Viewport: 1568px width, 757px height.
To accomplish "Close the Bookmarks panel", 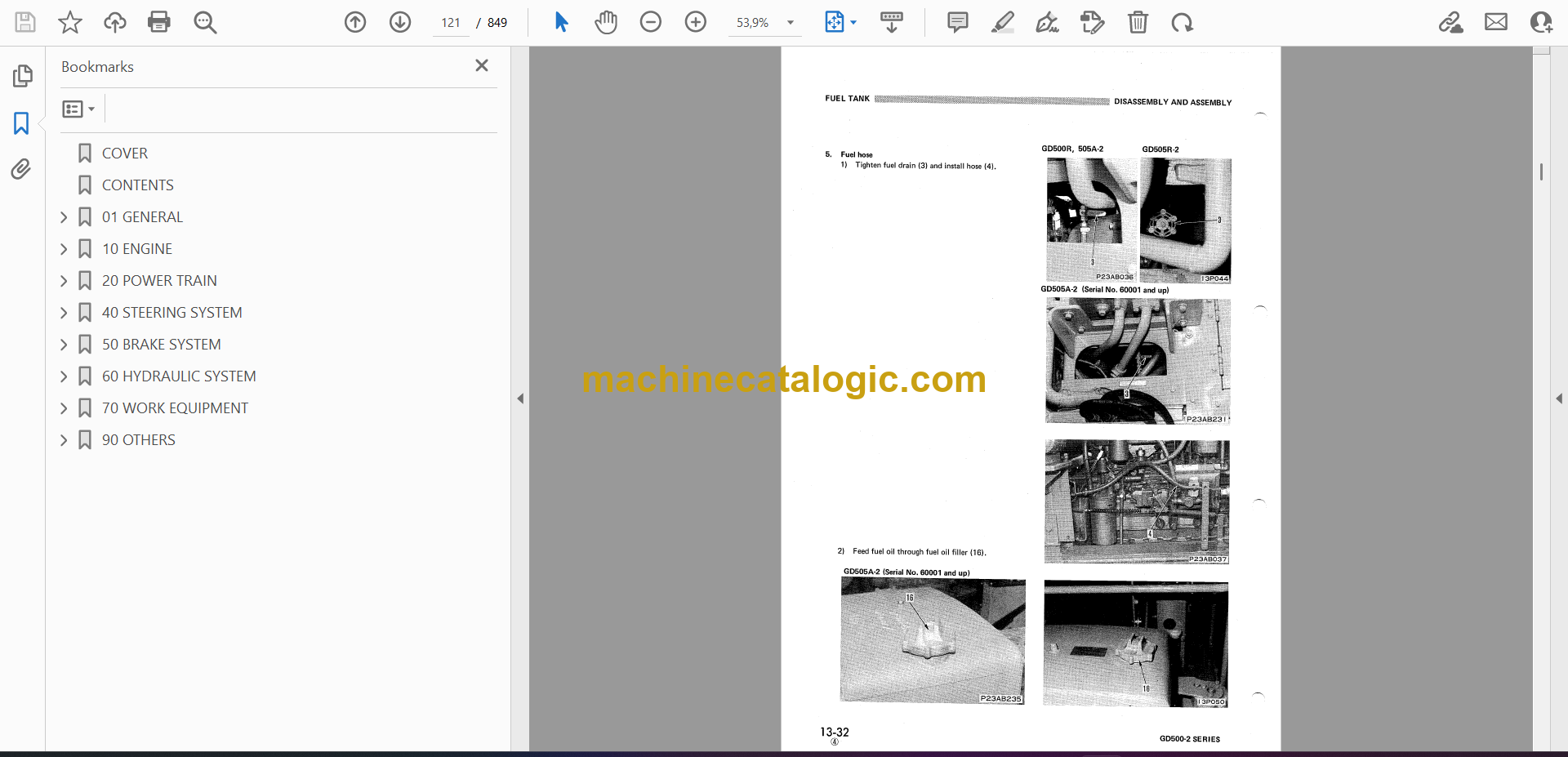I will 482,65.
